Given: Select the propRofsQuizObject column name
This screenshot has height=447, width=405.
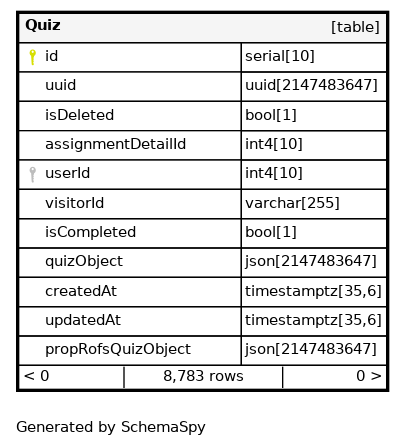Looking at the screenshot, I should 118,350.
